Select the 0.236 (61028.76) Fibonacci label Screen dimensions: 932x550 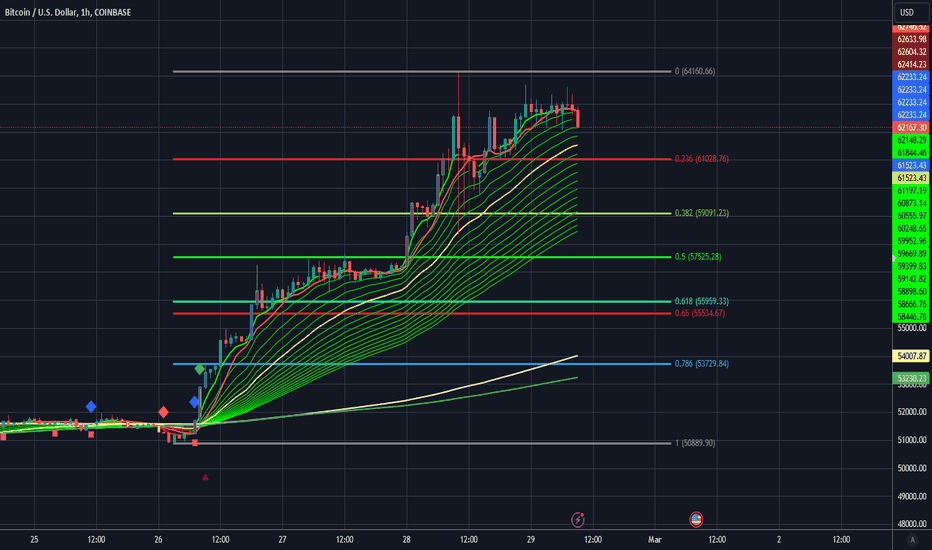click(701, 159)
